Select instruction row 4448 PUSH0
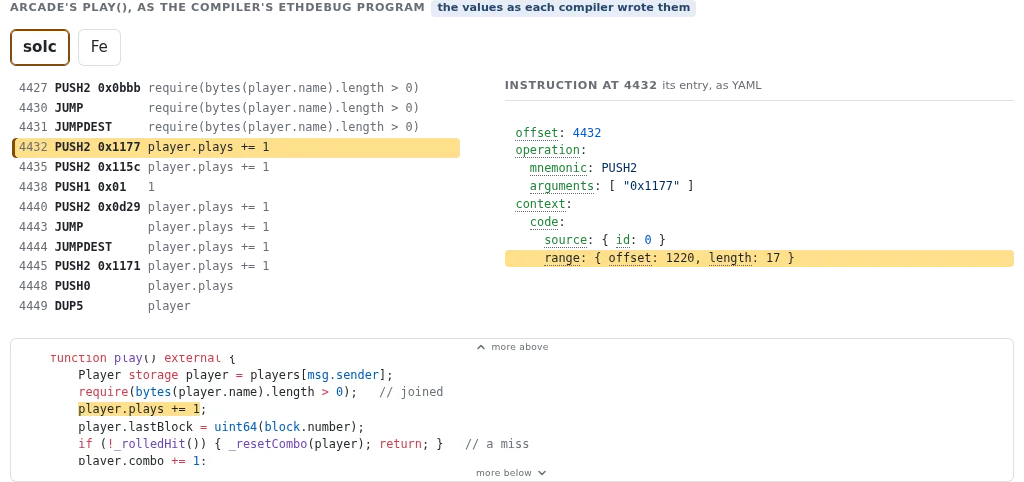This screenshot has height=482, width=1024. pos(236,286)
